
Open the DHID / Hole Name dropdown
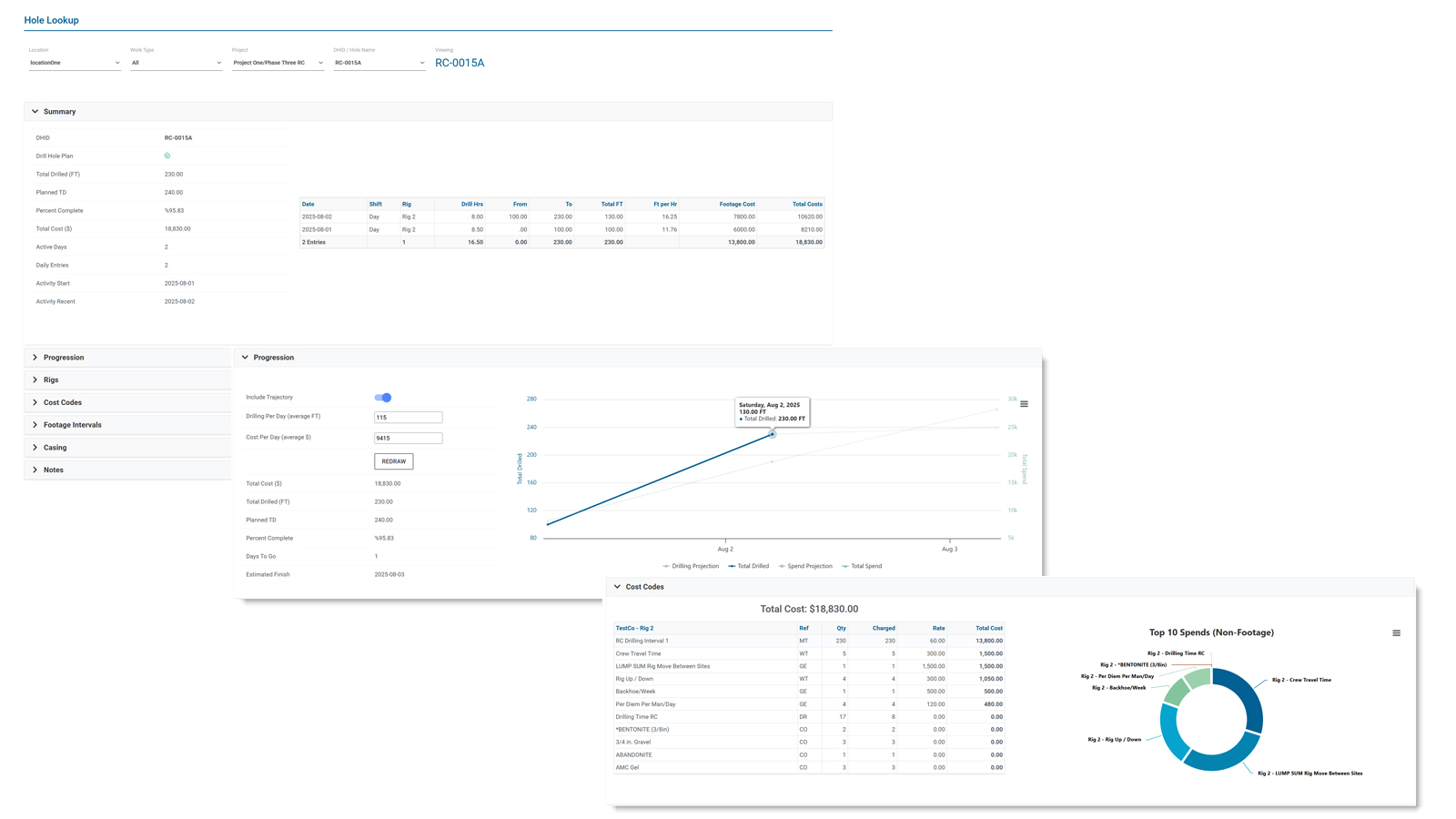[x=379, y=63]
